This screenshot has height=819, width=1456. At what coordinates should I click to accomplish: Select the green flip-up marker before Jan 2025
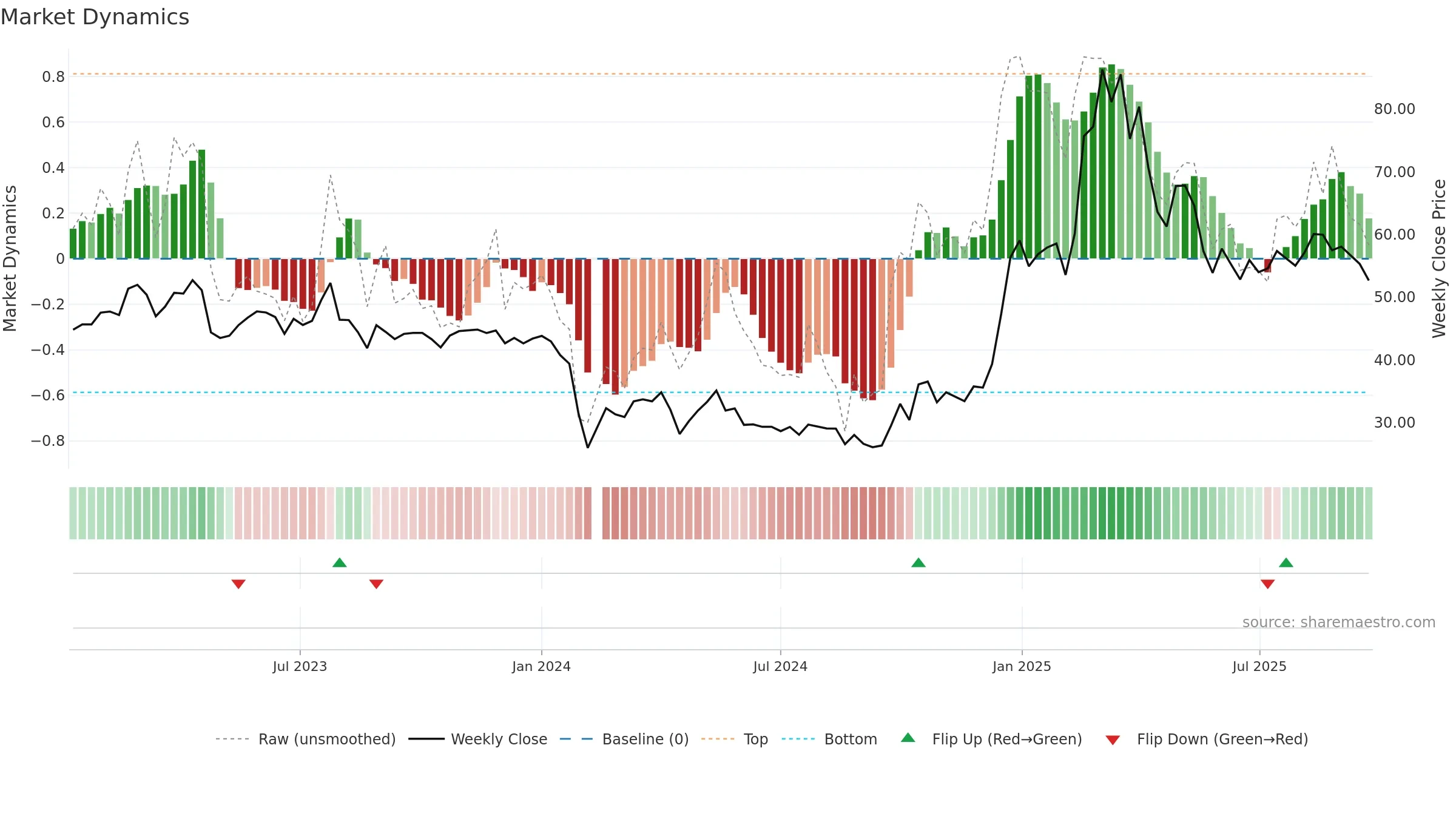pyautogui.click(x=918, y=562)
